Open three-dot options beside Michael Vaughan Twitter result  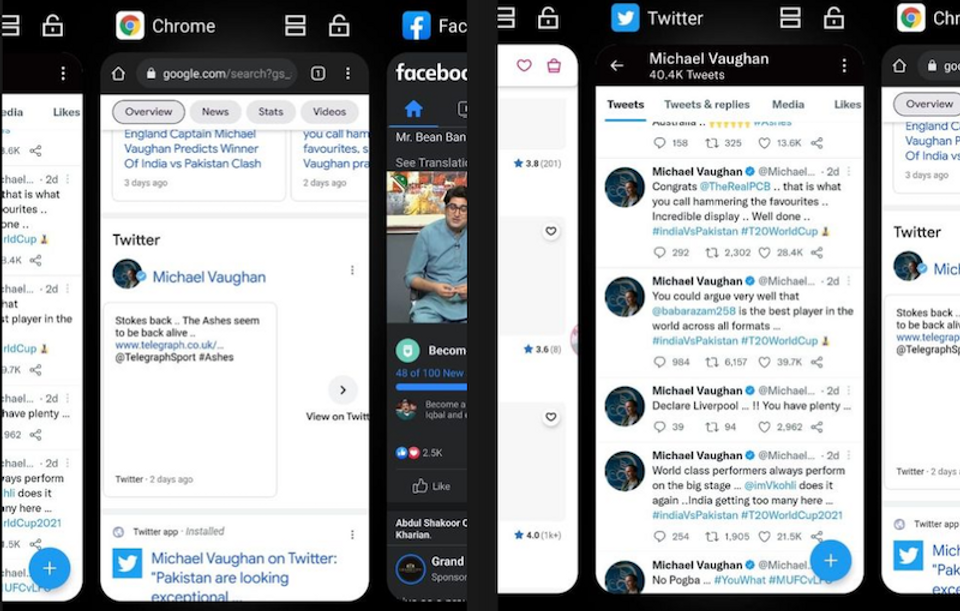point(352,270)
